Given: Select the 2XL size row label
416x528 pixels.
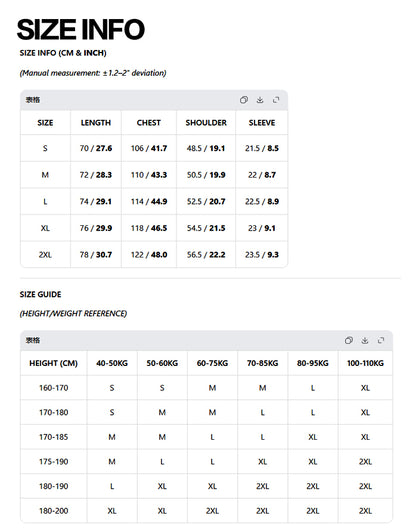Looking at the screenshot, I should [45, 255].
